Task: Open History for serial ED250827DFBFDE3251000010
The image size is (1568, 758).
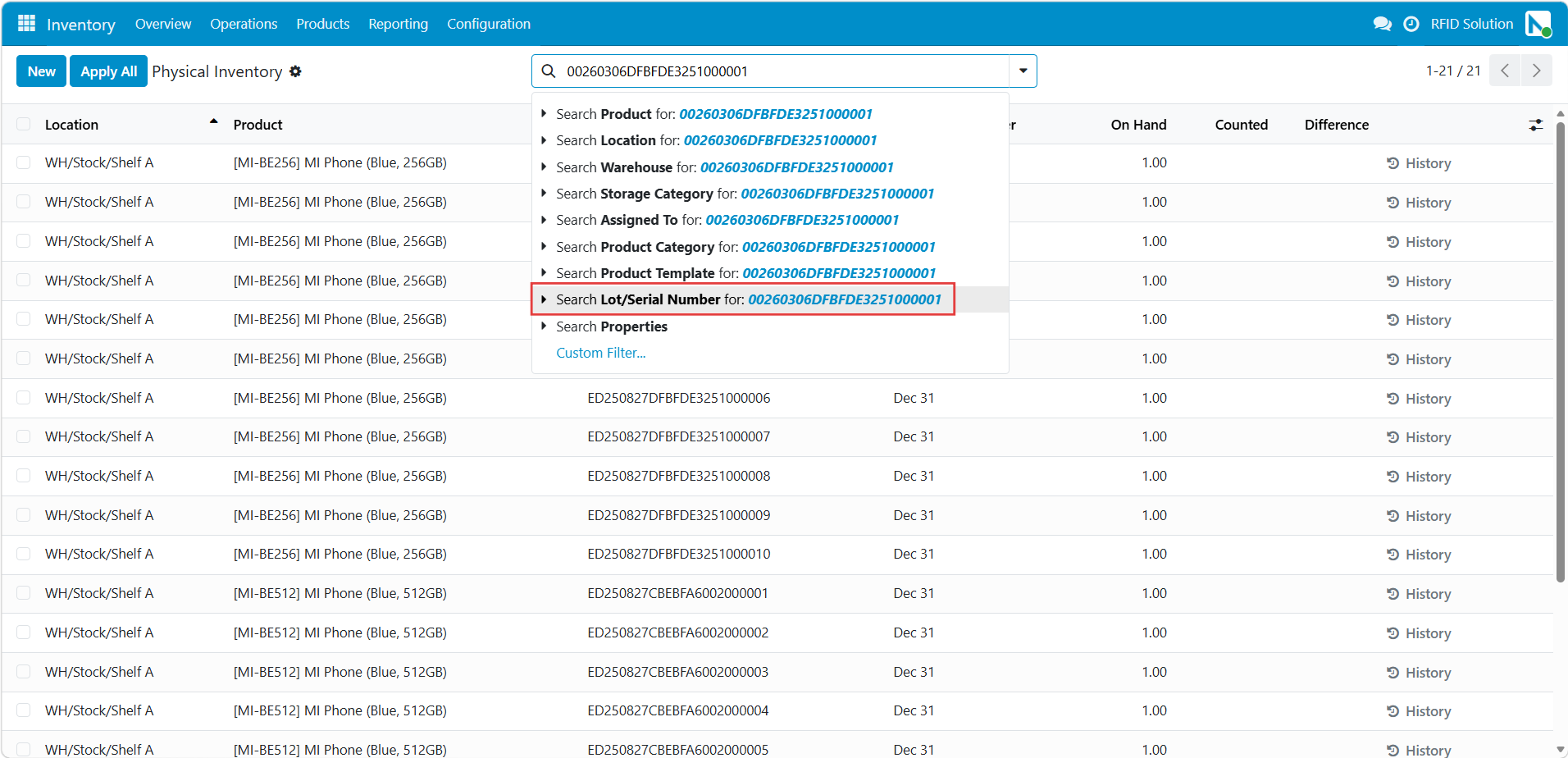Action: pos(1419,555)
